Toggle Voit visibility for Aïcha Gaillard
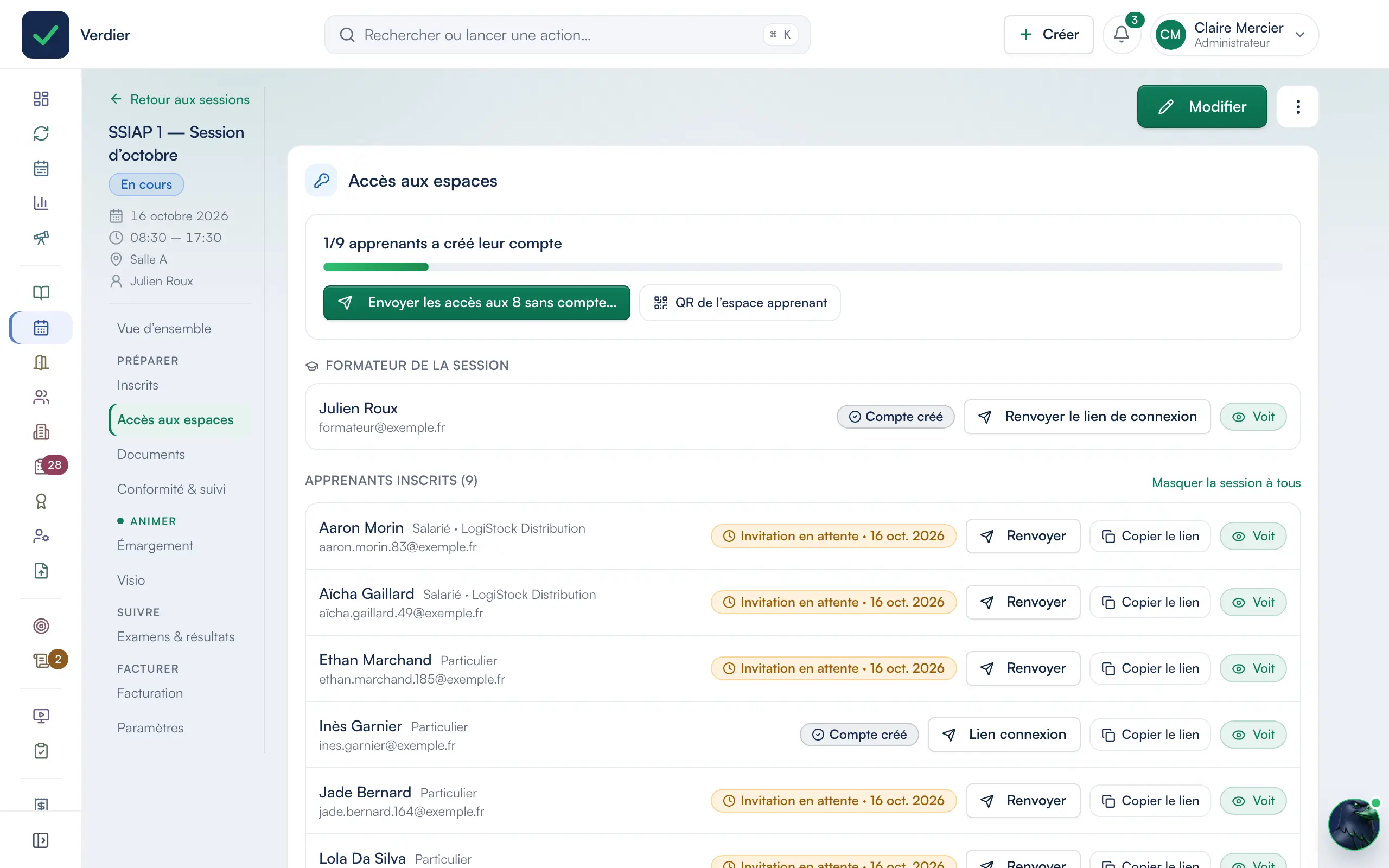 point(1253,602)
